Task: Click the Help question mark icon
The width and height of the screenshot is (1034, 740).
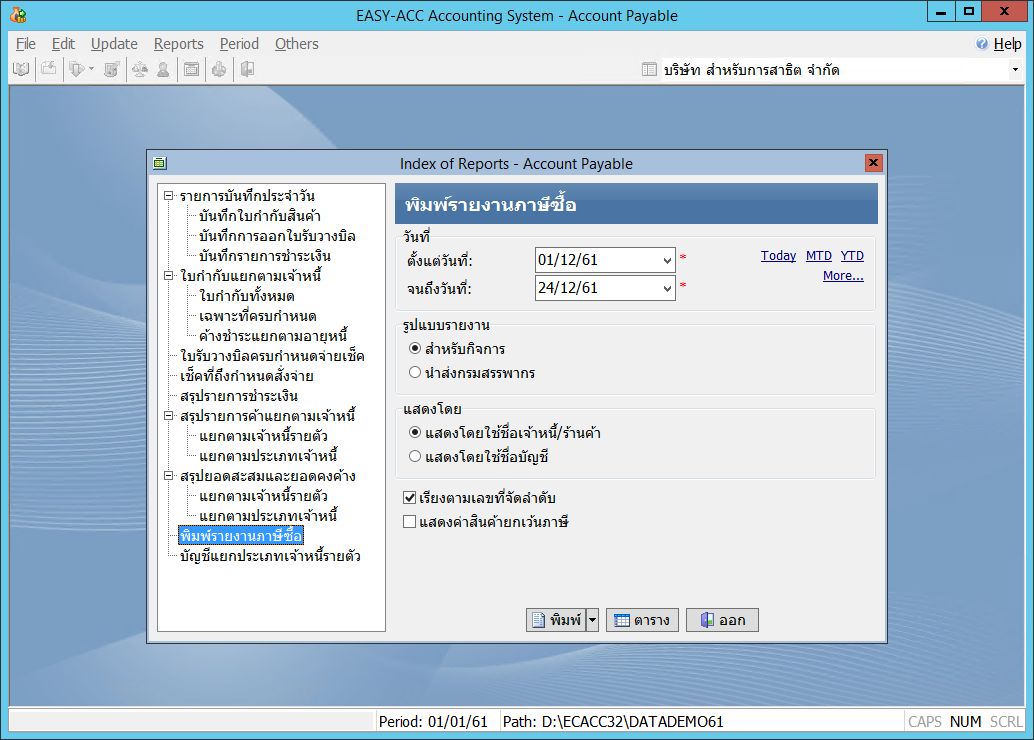Action: pyautogui.click(x=982, y=44)
